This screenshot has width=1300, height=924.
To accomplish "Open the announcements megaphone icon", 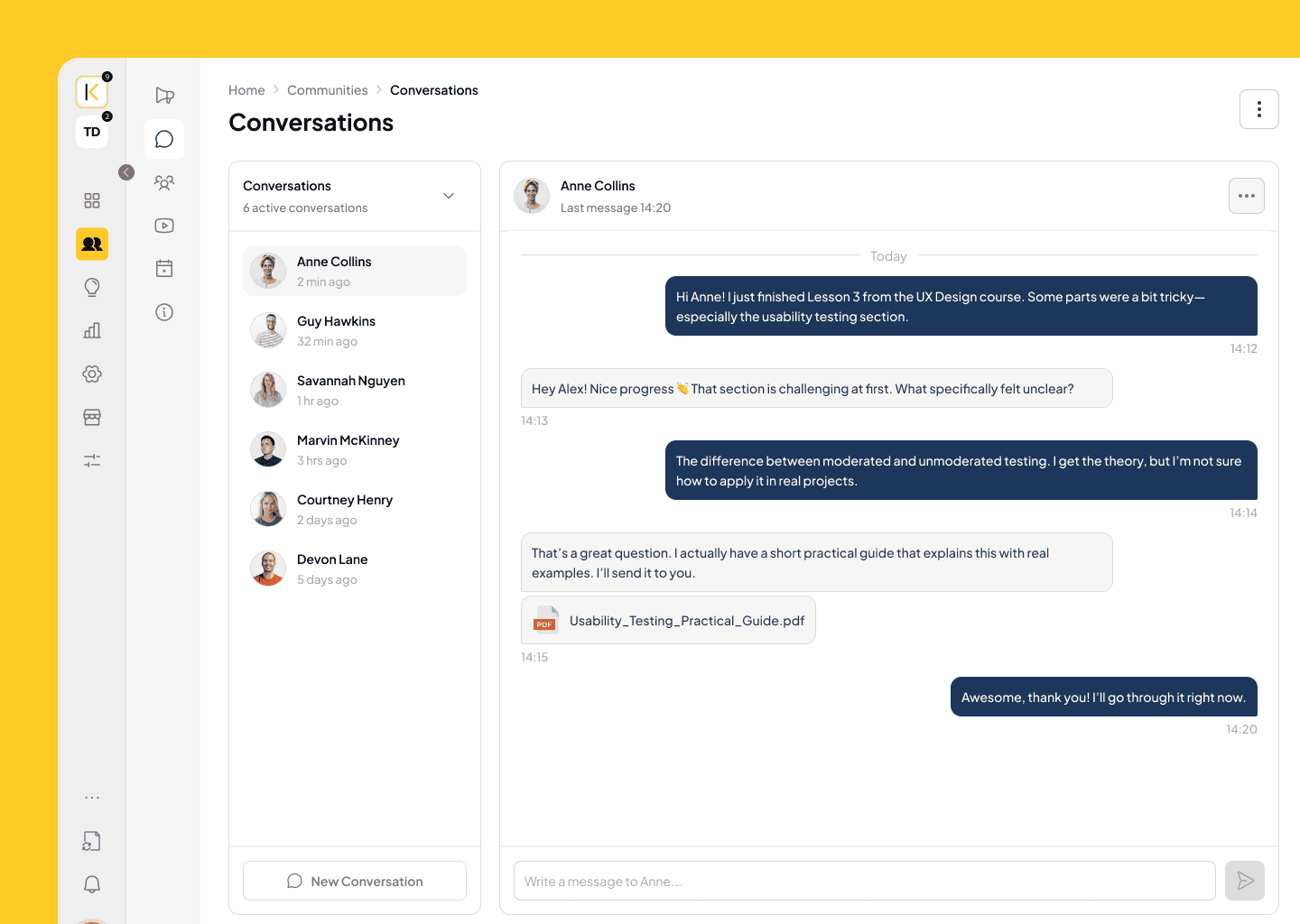I will pyautogui.click(x=164, y=96).
